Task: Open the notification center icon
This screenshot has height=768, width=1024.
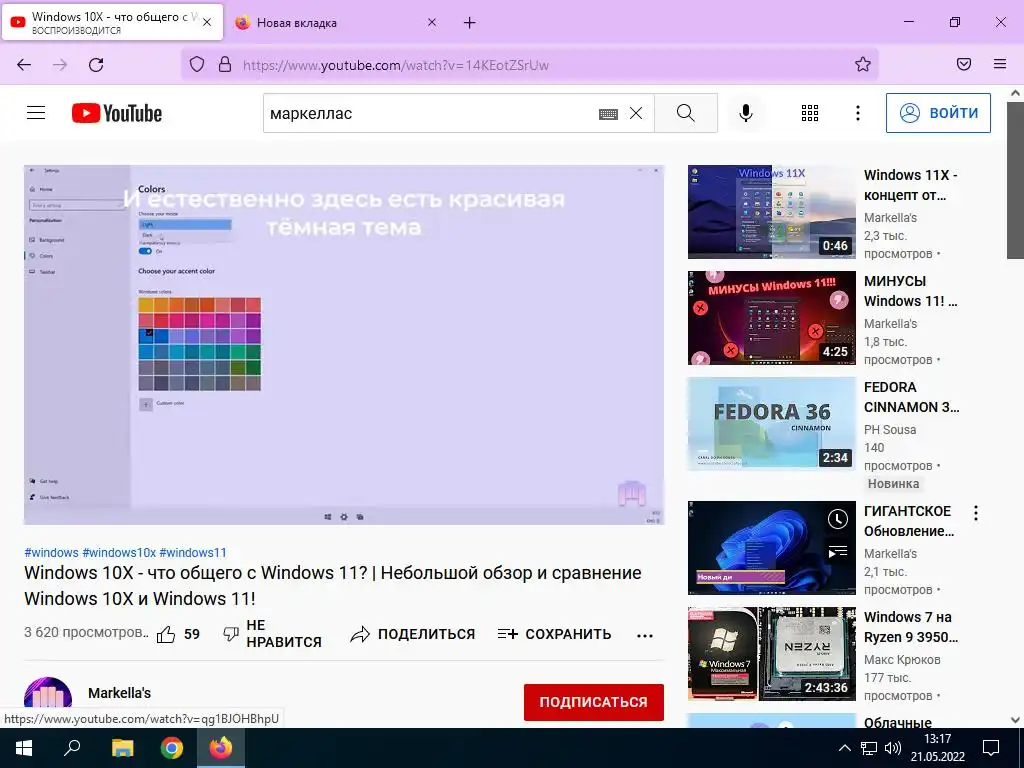Action: pos(991,748)
